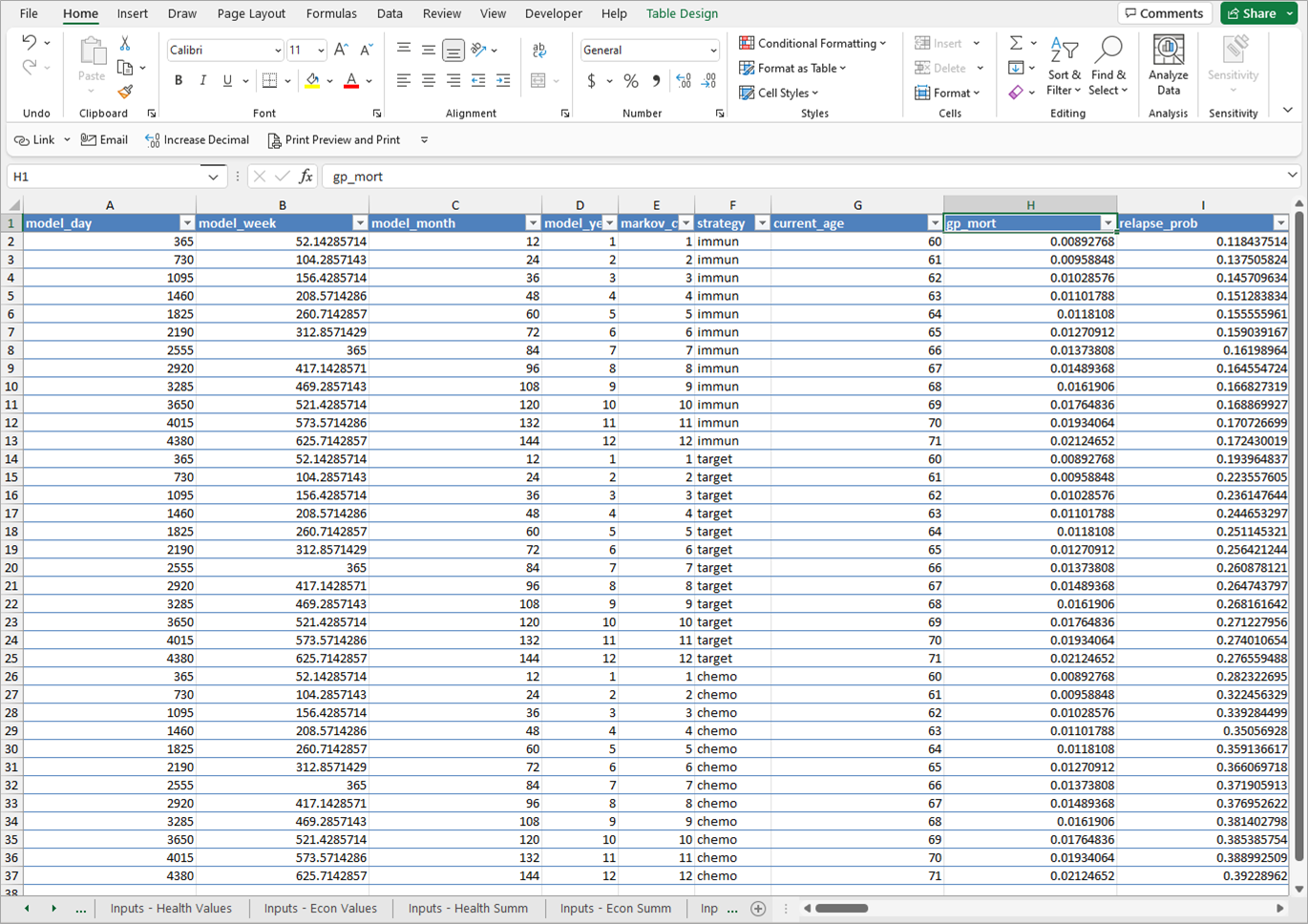1308x924 pixels.
Task: Click the Orientation angled text icon
Action: [x=478, y=50]
